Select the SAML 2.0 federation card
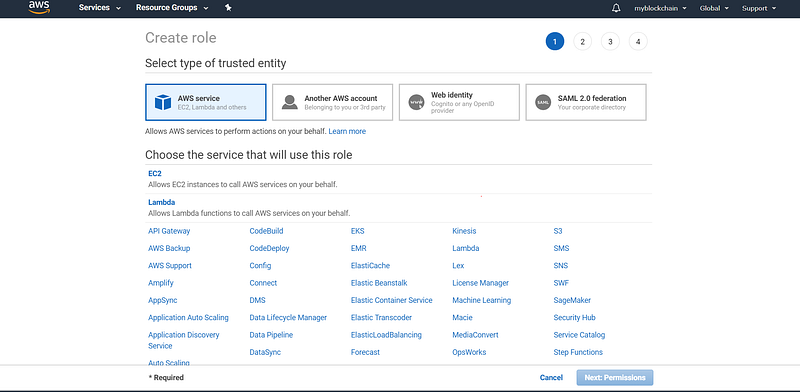800x392 pixels. 586,102
